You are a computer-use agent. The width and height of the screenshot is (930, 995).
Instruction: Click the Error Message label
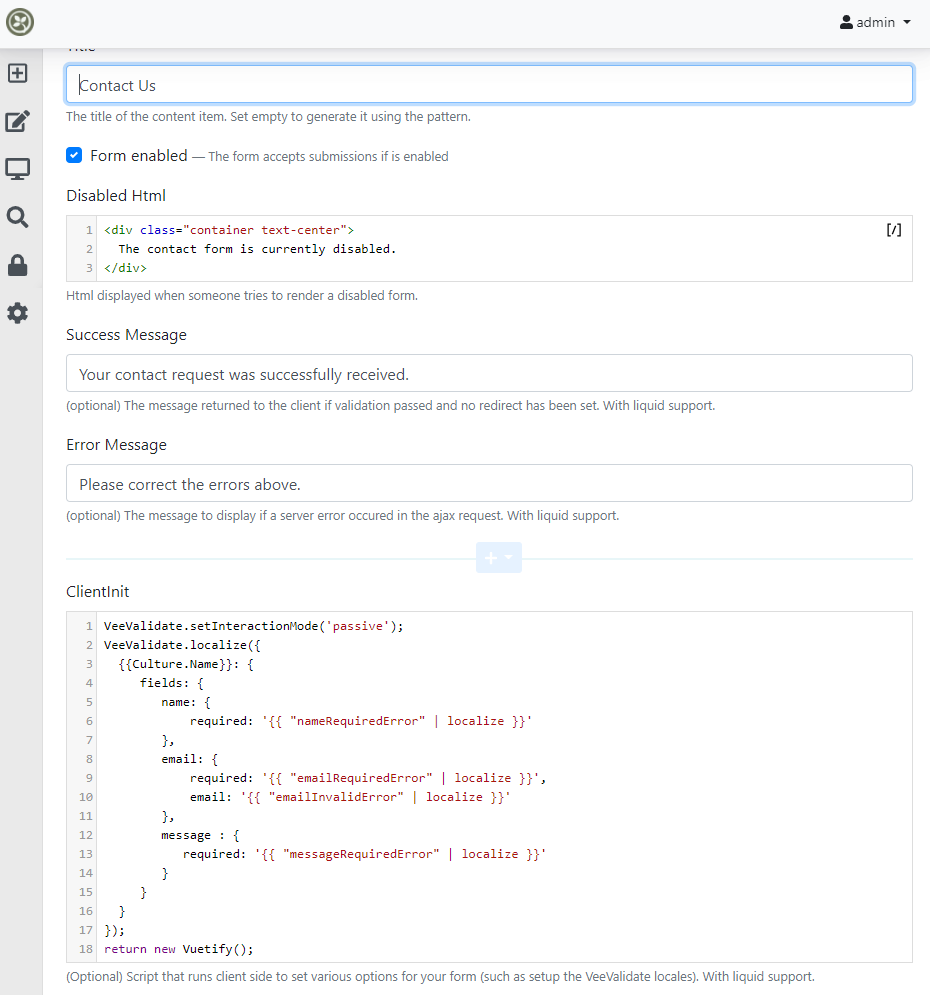[117, 445]
